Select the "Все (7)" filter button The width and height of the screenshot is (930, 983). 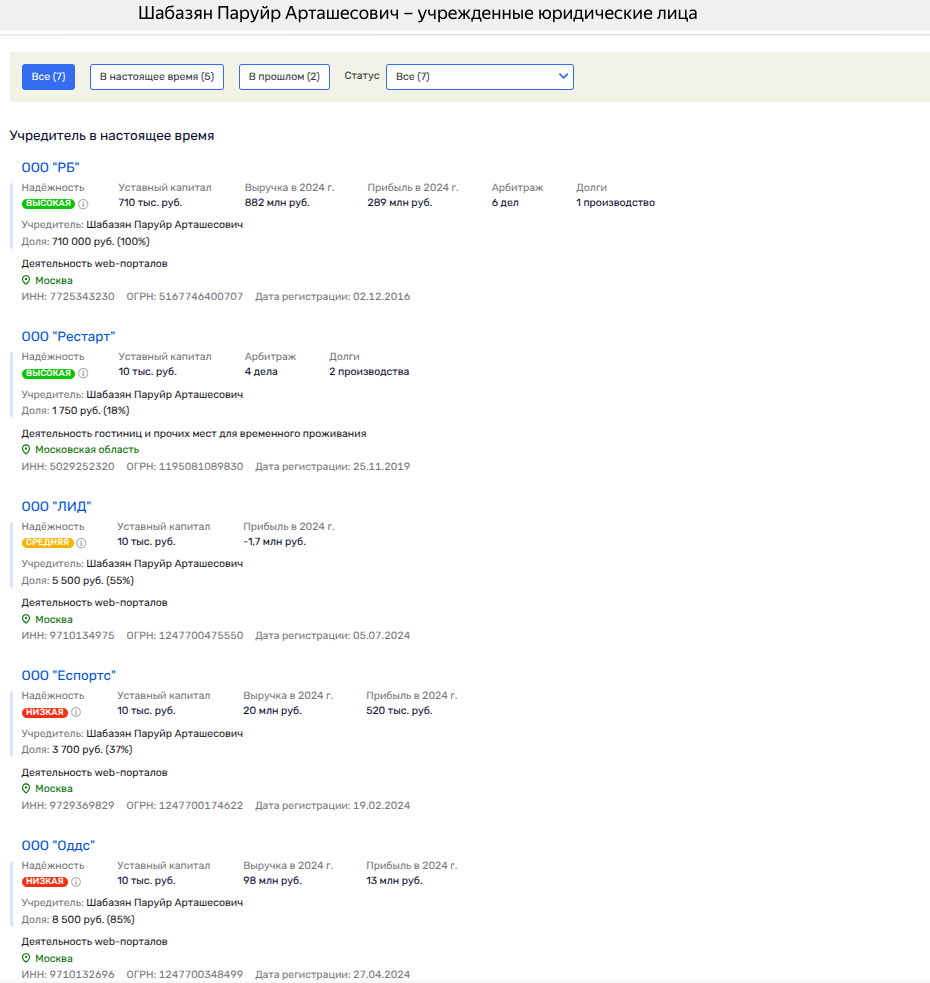48,77
